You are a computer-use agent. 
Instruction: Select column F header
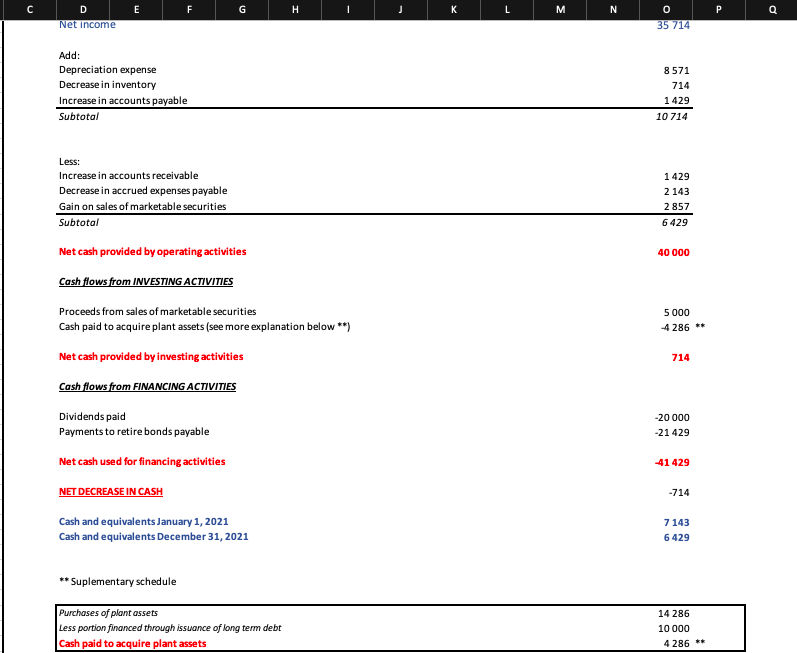point(189,10)
